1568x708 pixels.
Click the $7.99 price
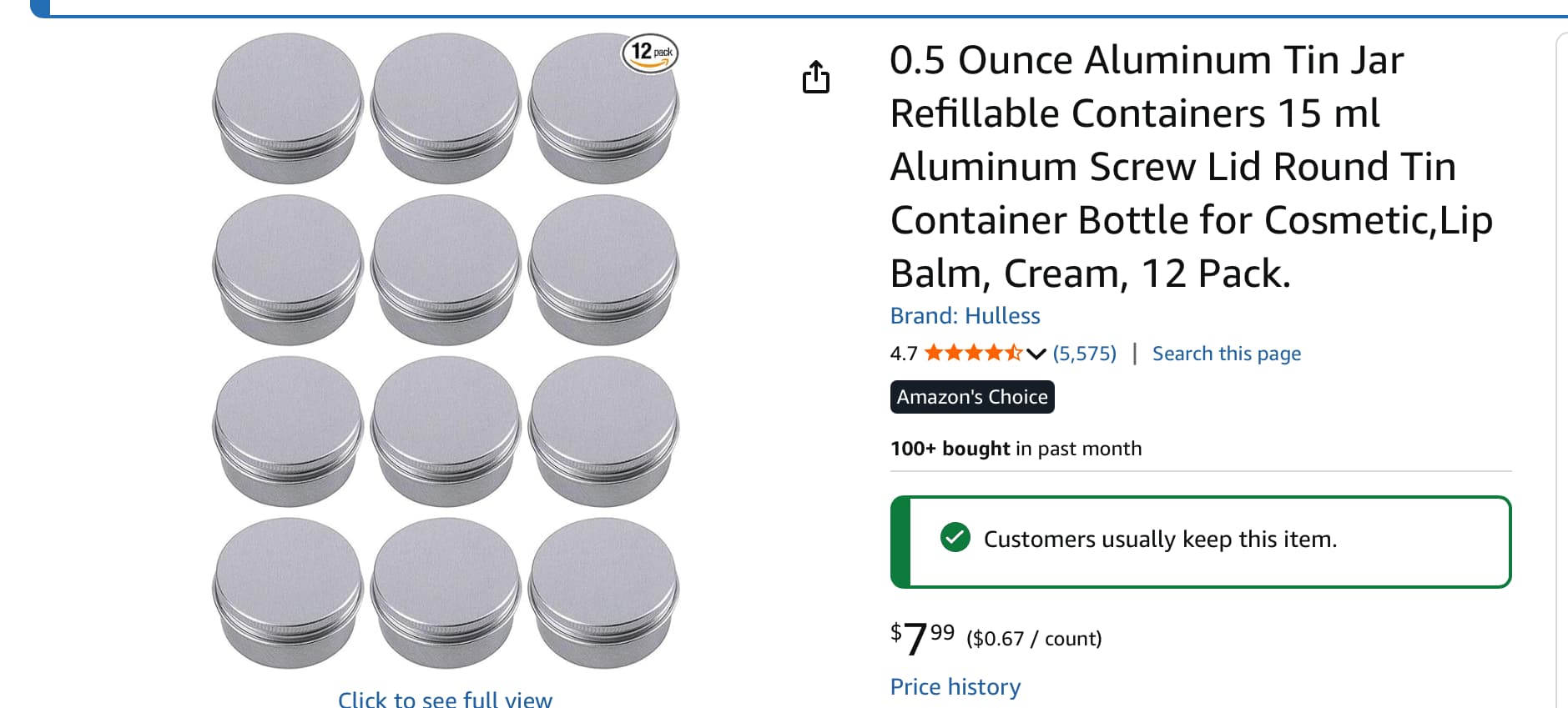[922, 637]
